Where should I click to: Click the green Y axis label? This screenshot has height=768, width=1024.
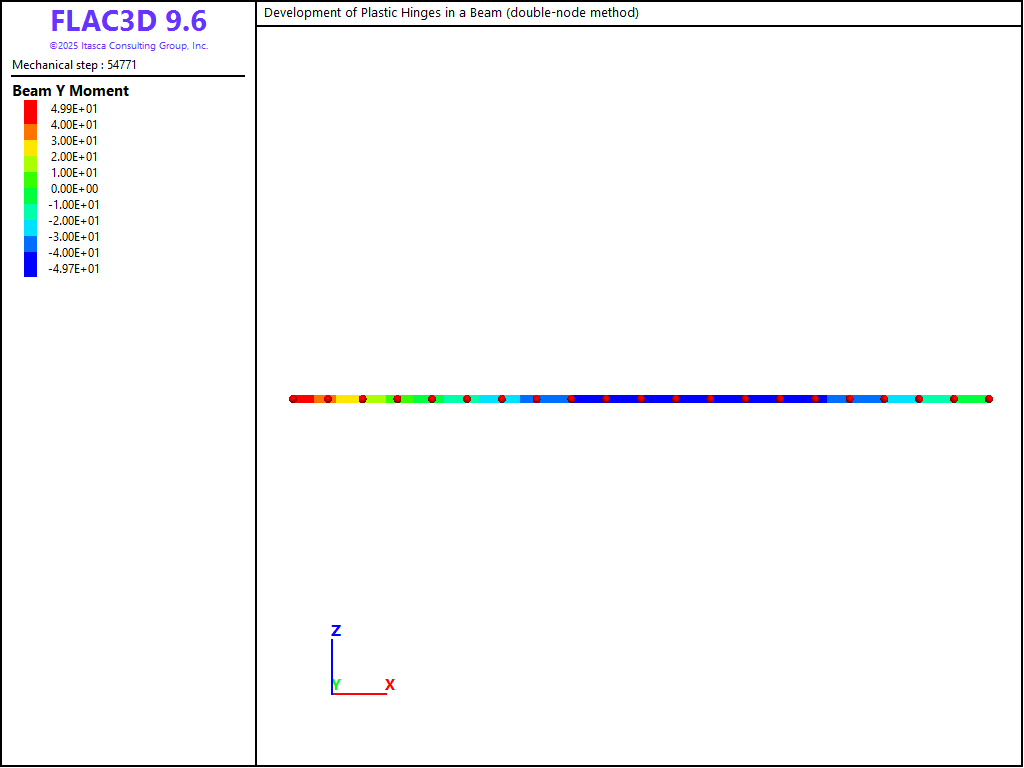click(x=337, y=685)
